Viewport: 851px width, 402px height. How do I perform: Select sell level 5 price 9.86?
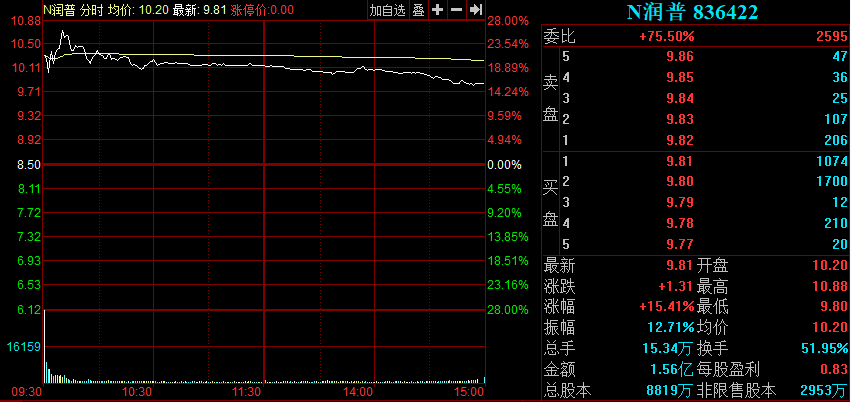682,56
